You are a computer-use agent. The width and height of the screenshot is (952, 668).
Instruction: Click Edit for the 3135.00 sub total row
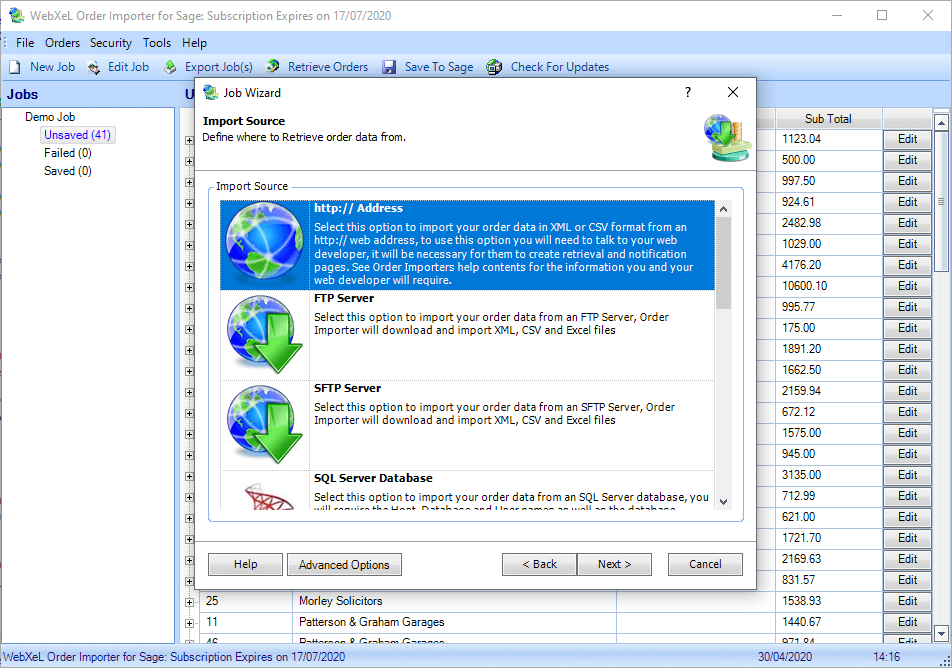click(907, 475)
